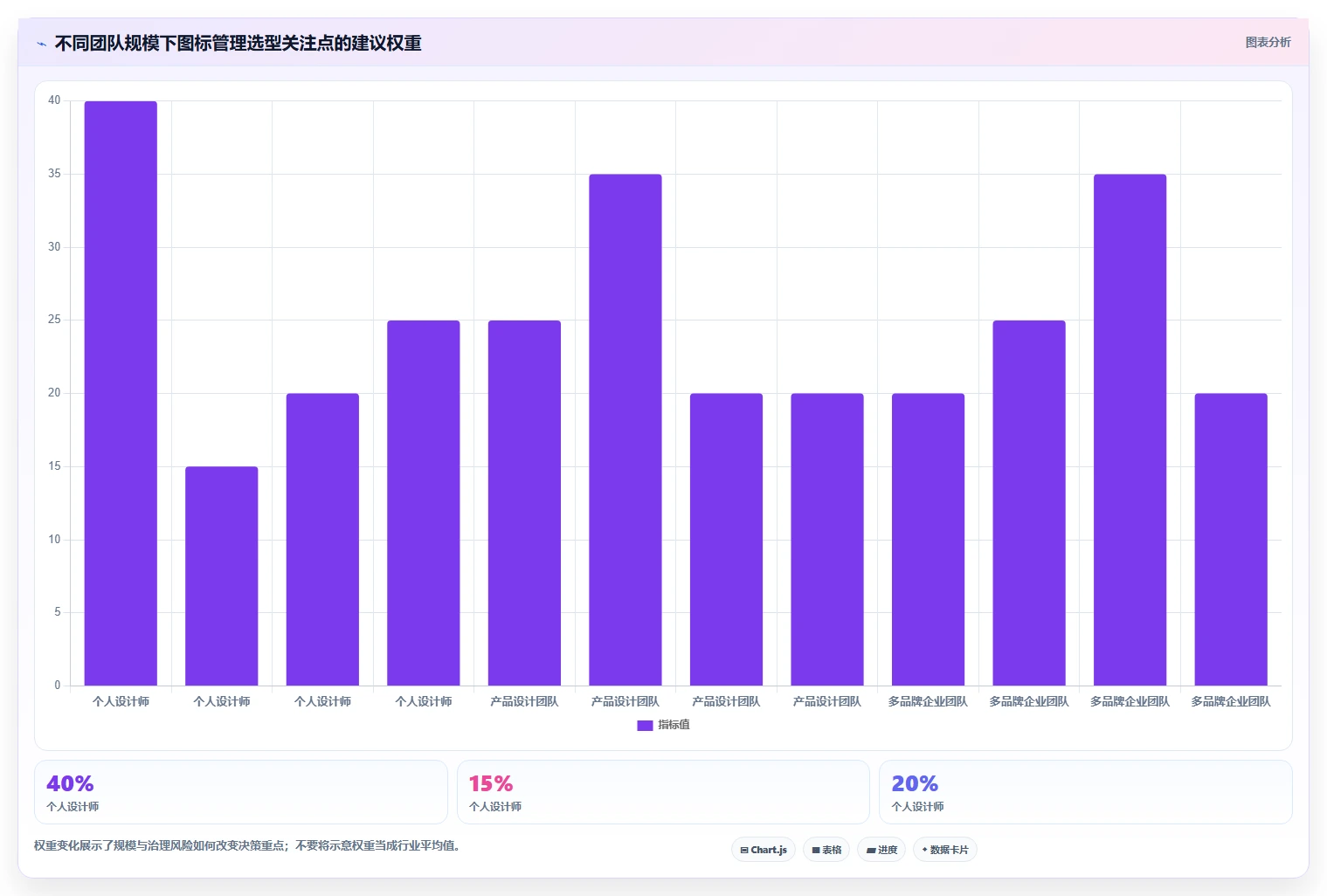
Task: Click the 表格 chip
Action: coord(826,850)
